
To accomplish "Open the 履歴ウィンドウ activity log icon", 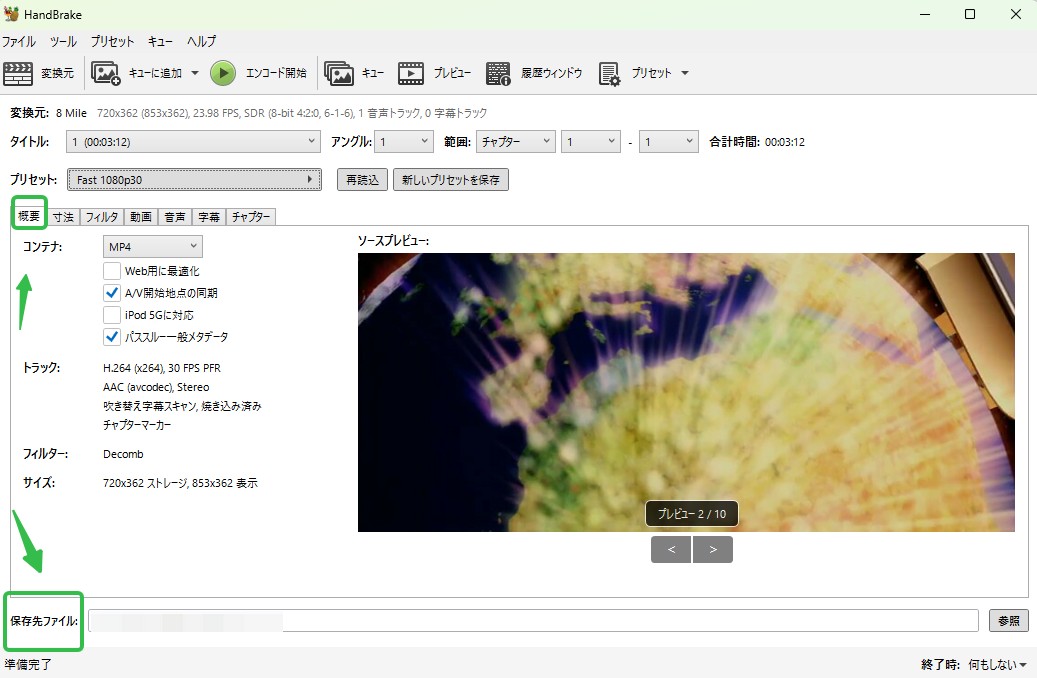I will pyautogui.click(x=498, y=73).
